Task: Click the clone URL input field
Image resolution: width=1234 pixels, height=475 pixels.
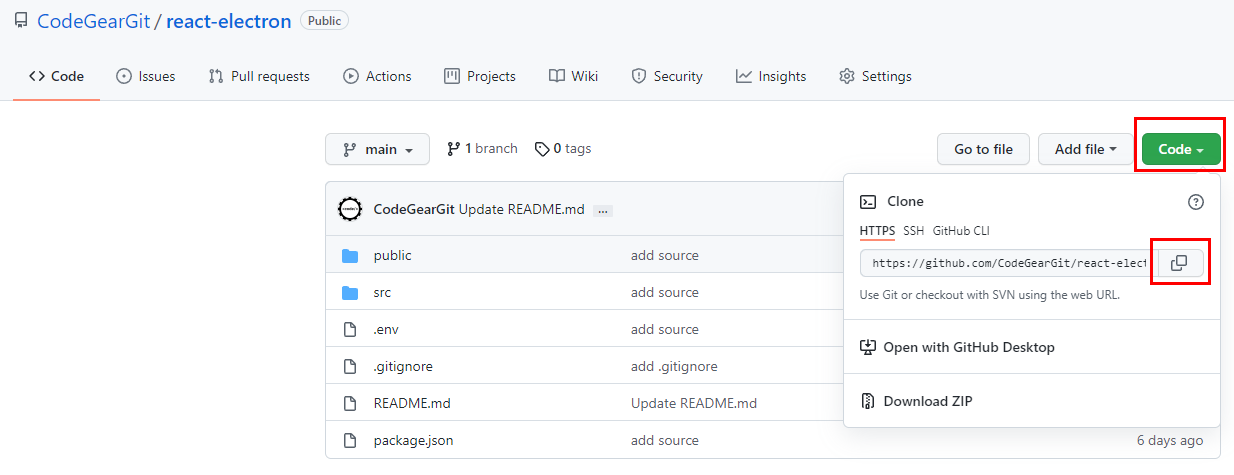Action: point(1009,263)
